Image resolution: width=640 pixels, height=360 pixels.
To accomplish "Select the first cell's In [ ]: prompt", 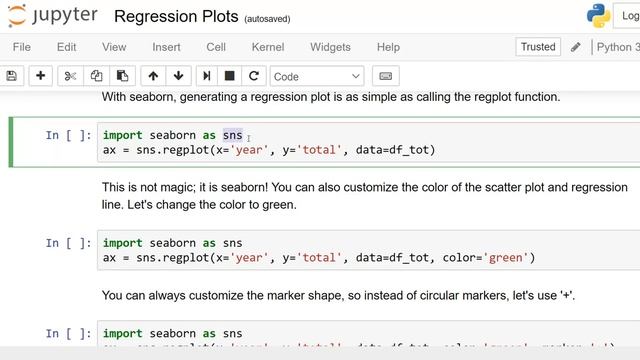I will click(68, 135).
